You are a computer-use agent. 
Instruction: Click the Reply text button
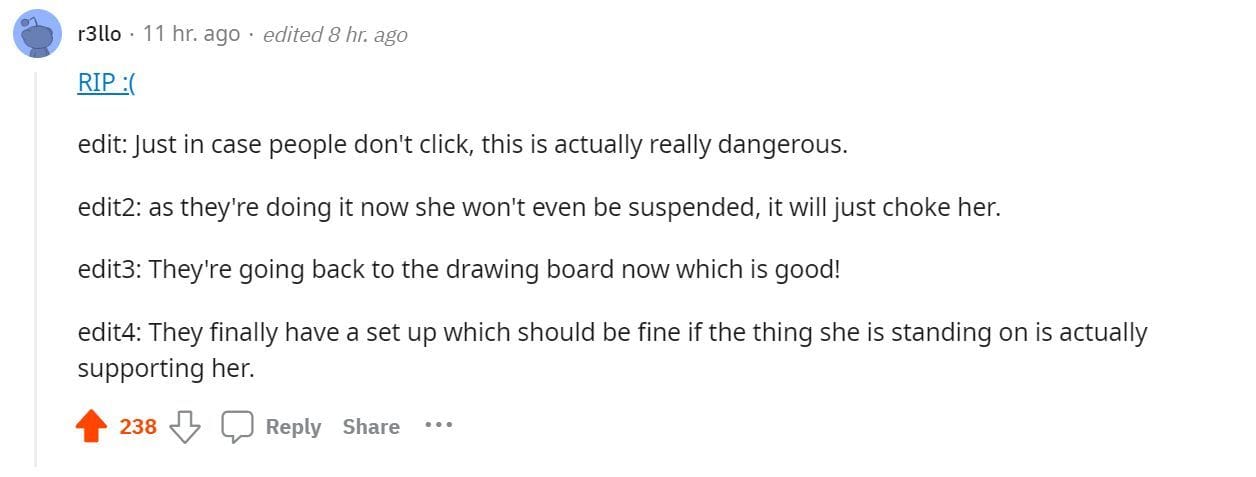coord(293,427)
